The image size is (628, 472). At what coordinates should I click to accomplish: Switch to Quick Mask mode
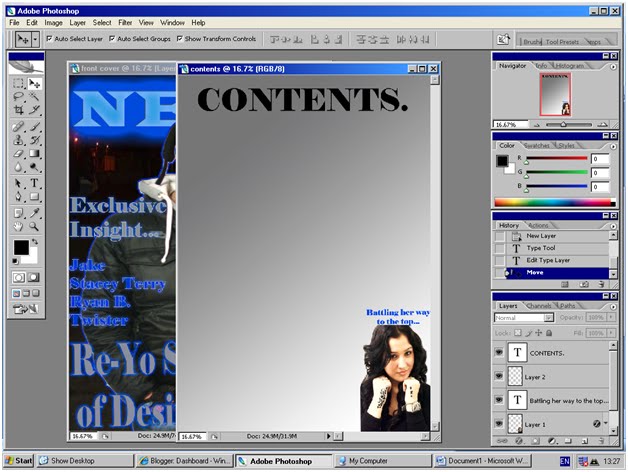34,277
